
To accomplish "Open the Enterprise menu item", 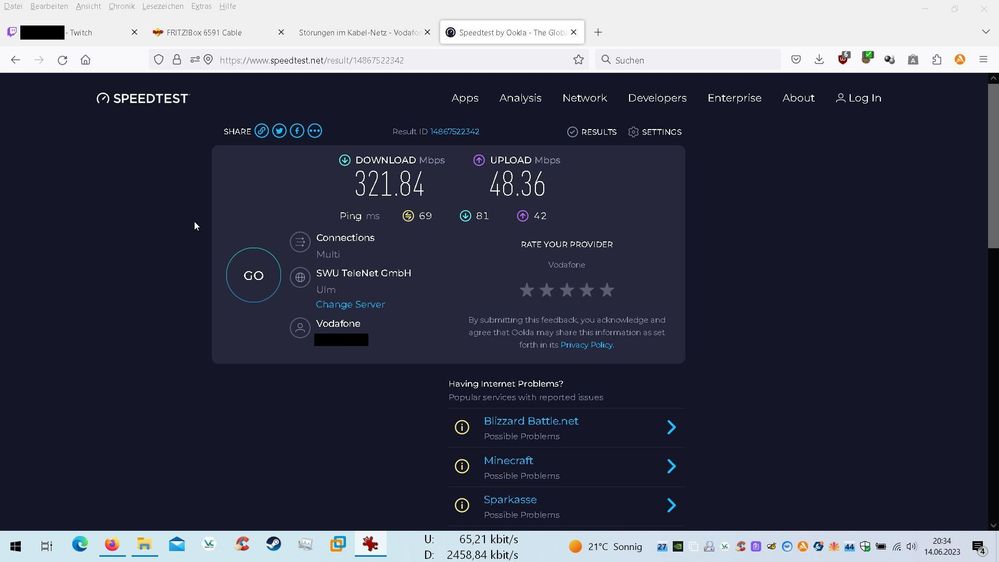I will click(735, 97).
